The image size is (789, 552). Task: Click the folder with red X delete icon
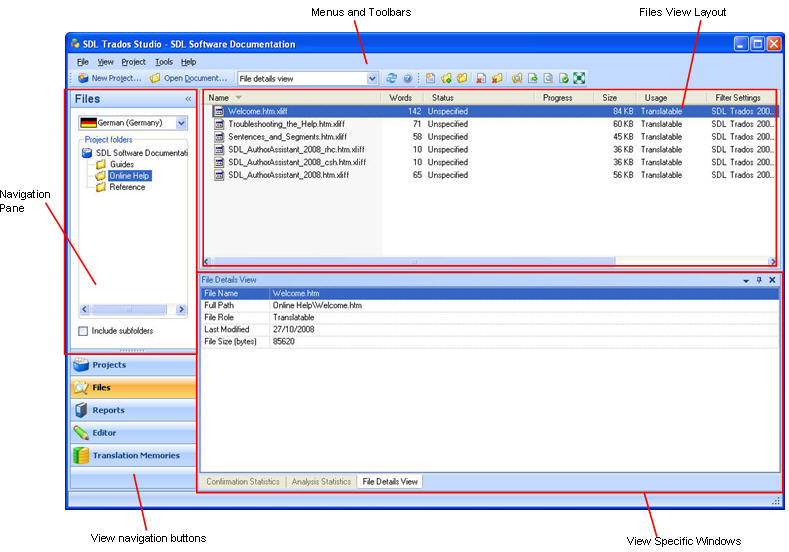click(497, 78)
